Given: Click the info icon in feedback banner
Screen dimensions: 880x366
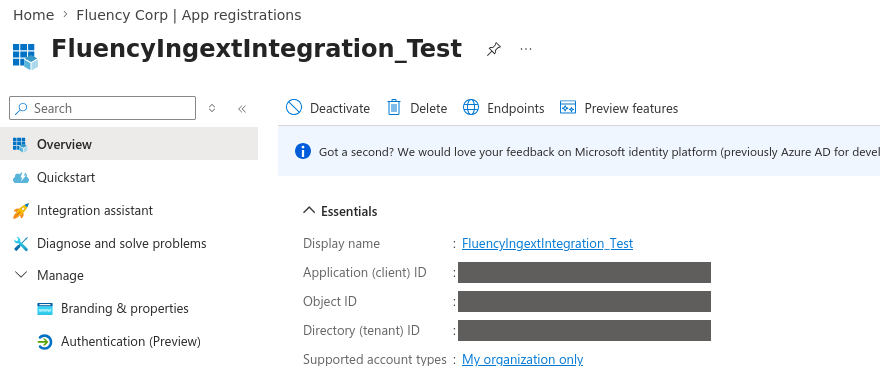Looking at the screenshot, I should 302,152.
